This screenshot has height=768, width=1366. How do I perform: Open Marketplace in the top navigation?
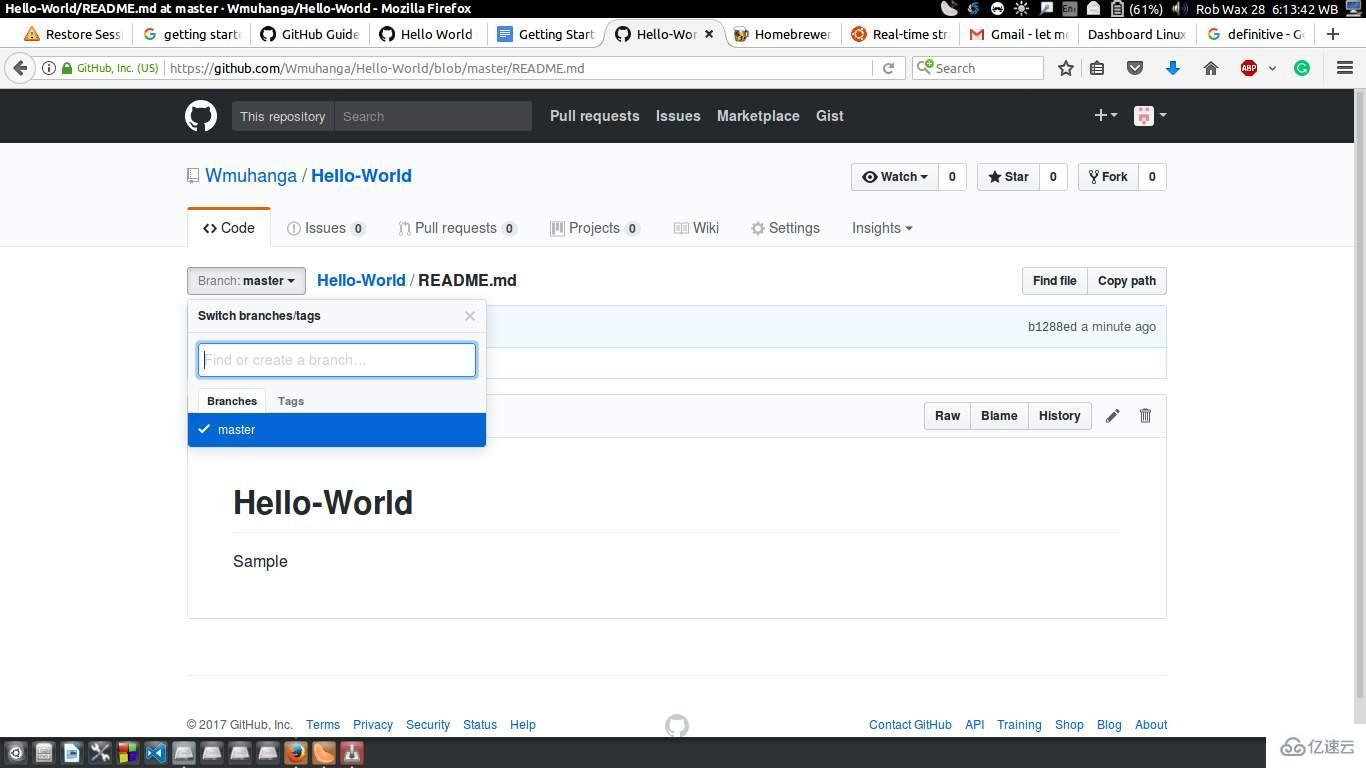point(758,116)
